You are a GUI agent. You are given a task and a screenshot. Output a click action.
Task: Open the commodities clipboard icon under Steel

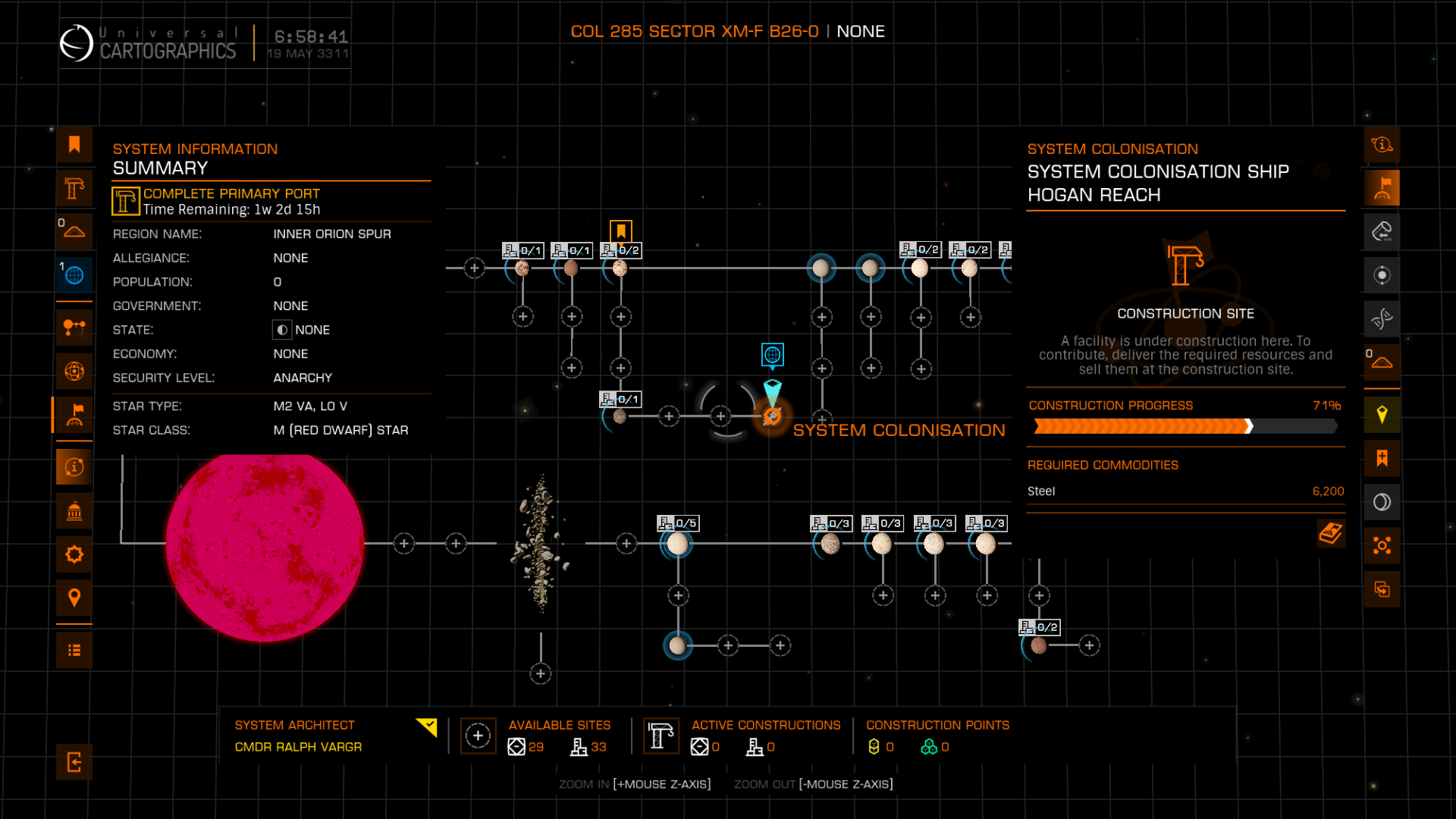(1331, 533)
